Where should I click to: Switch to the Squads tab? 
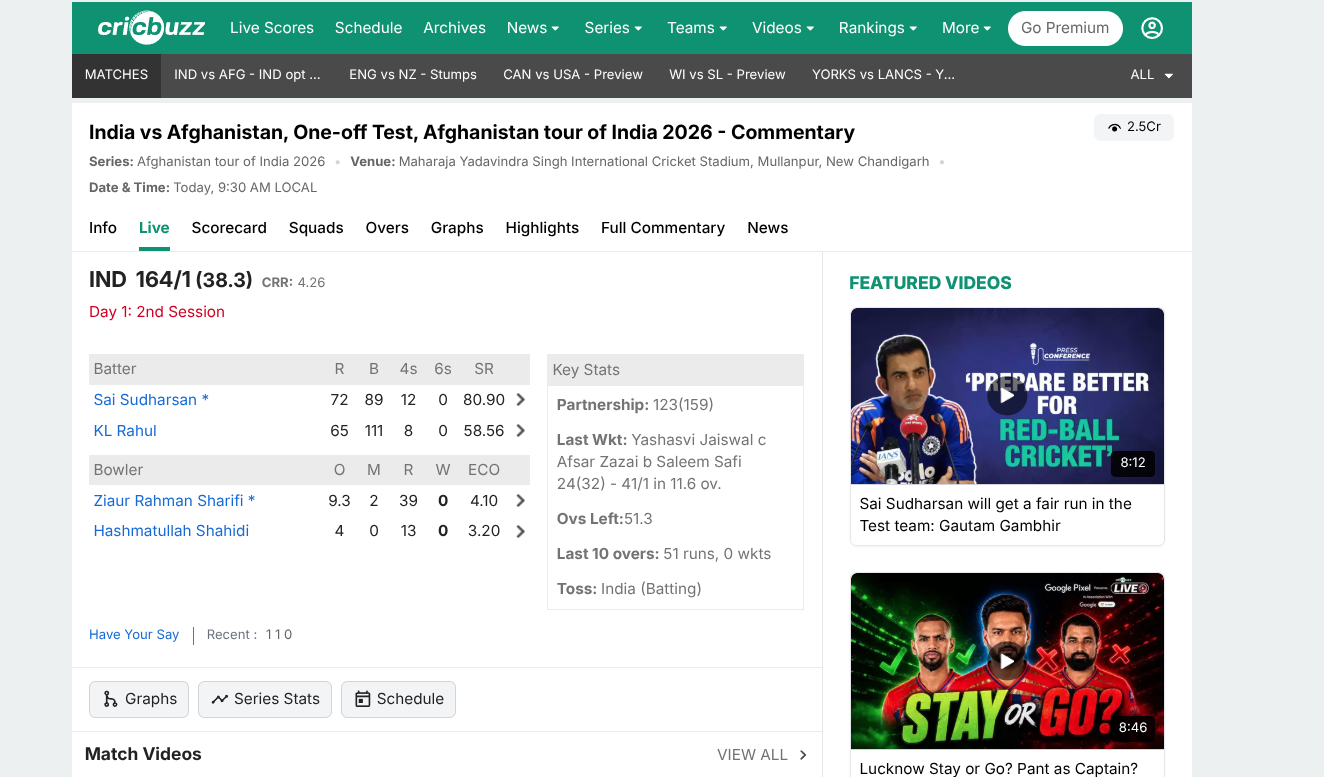[x=316, y=228]
